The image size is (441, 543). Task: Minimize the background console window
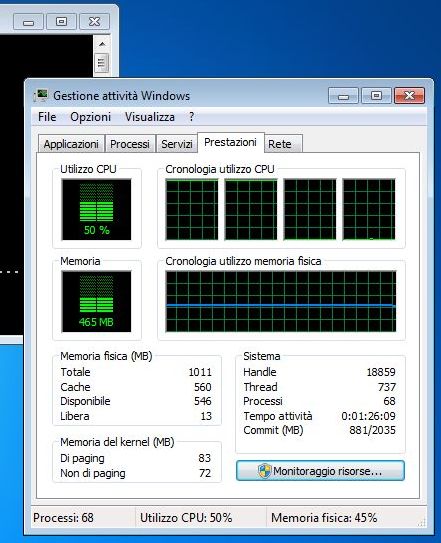[x=28, y=22]
